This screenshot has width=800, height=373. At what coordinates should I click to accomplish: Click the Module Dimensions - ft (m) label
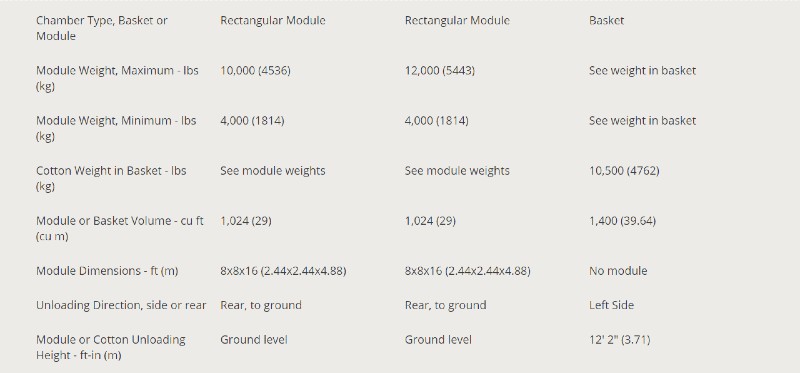coord(107,271)
